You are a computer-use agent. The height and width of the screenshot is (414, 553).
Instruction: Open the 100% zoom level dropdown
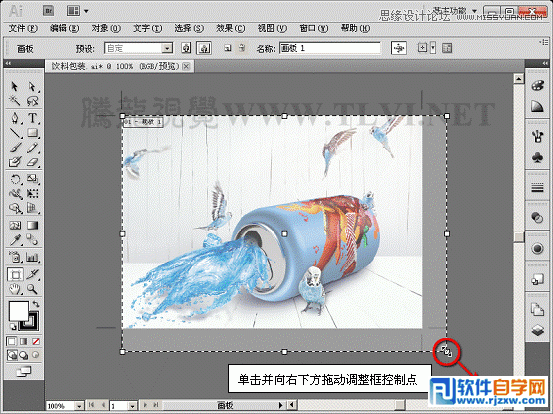tap(79, 406)
